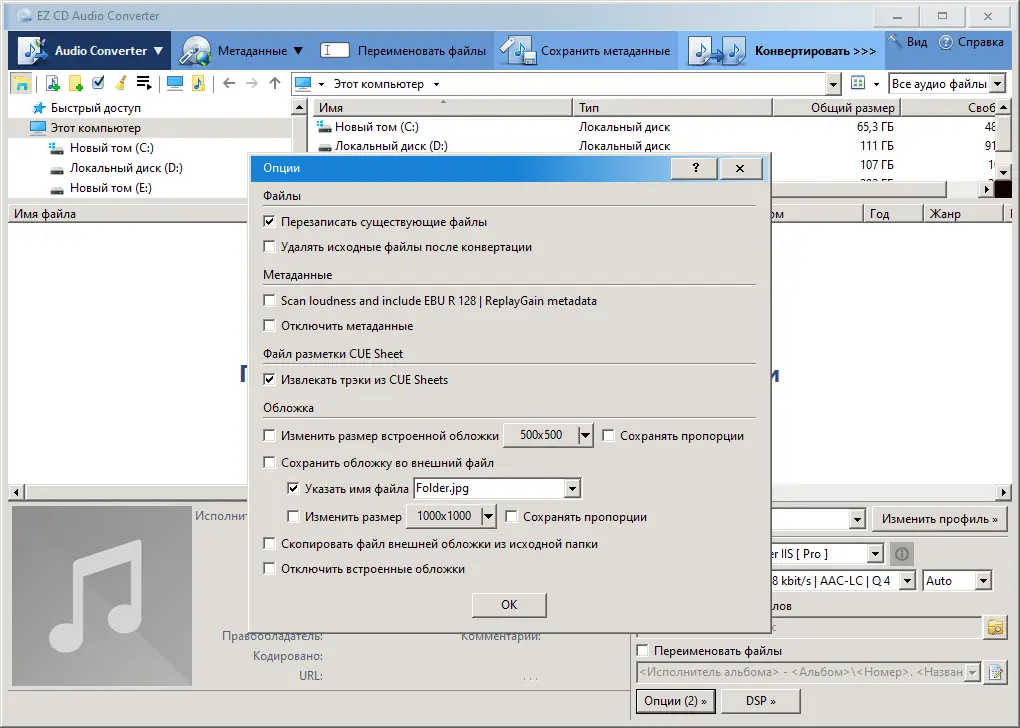Click the add audio files icon
The height and width of the screenshot is (728, 1020).
[53, 83]
